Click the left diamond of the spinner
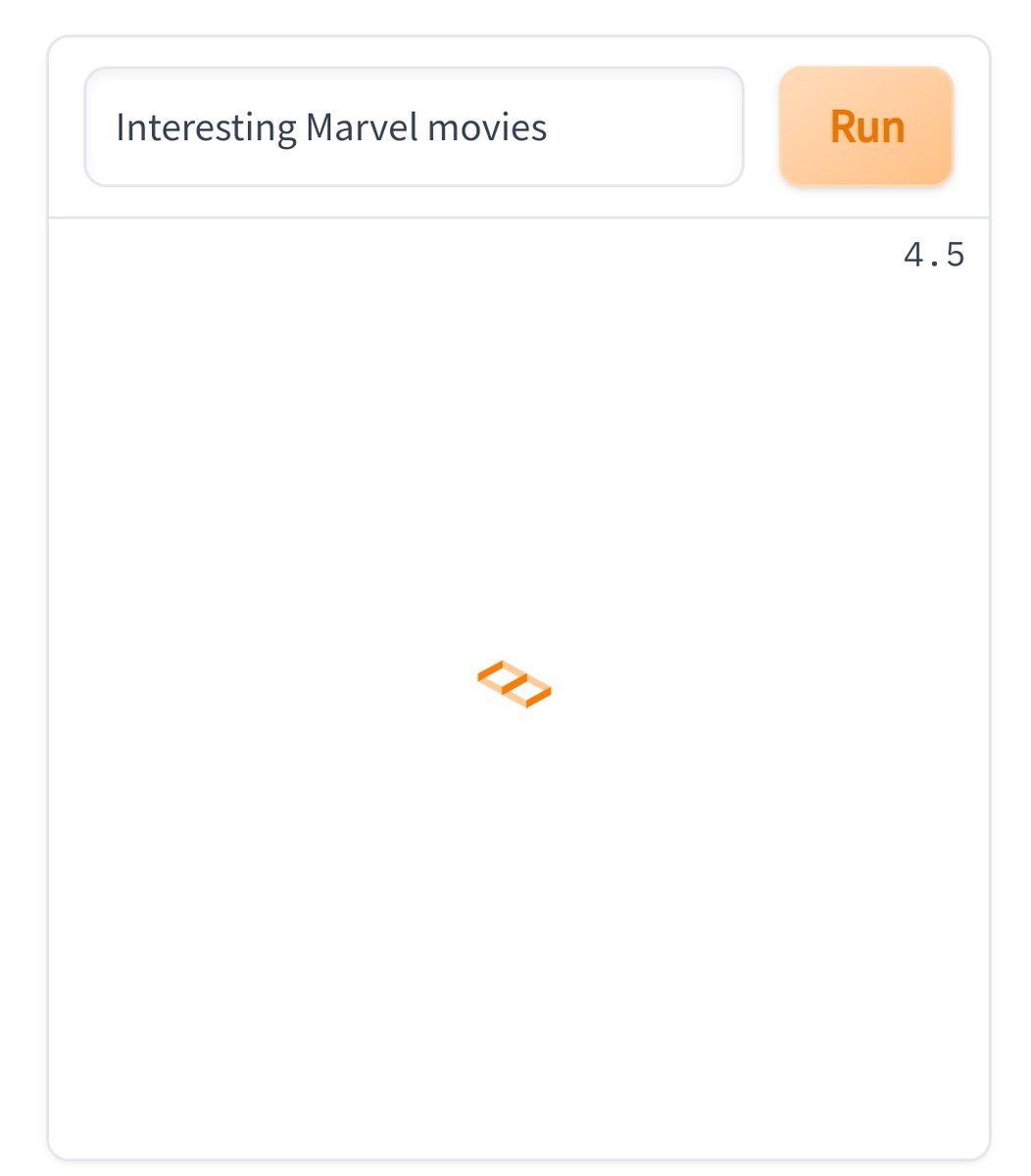The width and height of the screenshot is (1031, 1176). coord(503,676)
